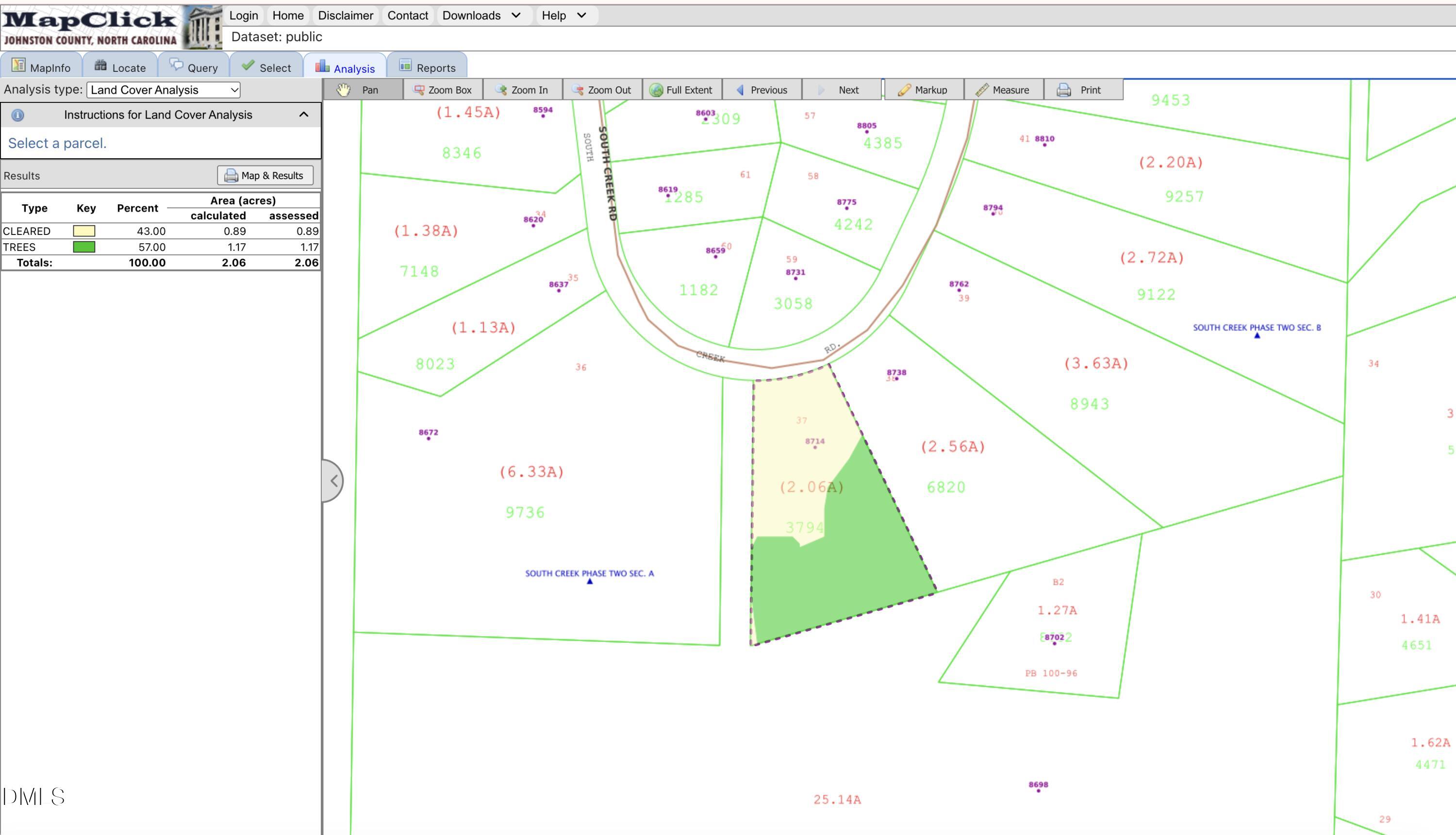Go to the Next map view
The image size is (1456, 835).
pos(842,90)
